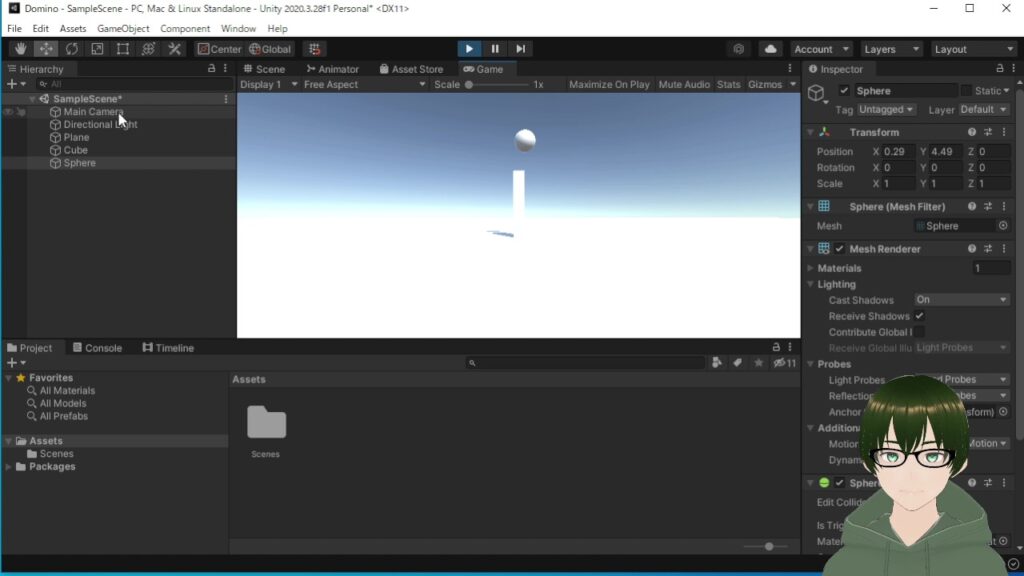Select the Hand tool in toolbar
Viewport: 1024px width, 576px height.
coord(20,49)
